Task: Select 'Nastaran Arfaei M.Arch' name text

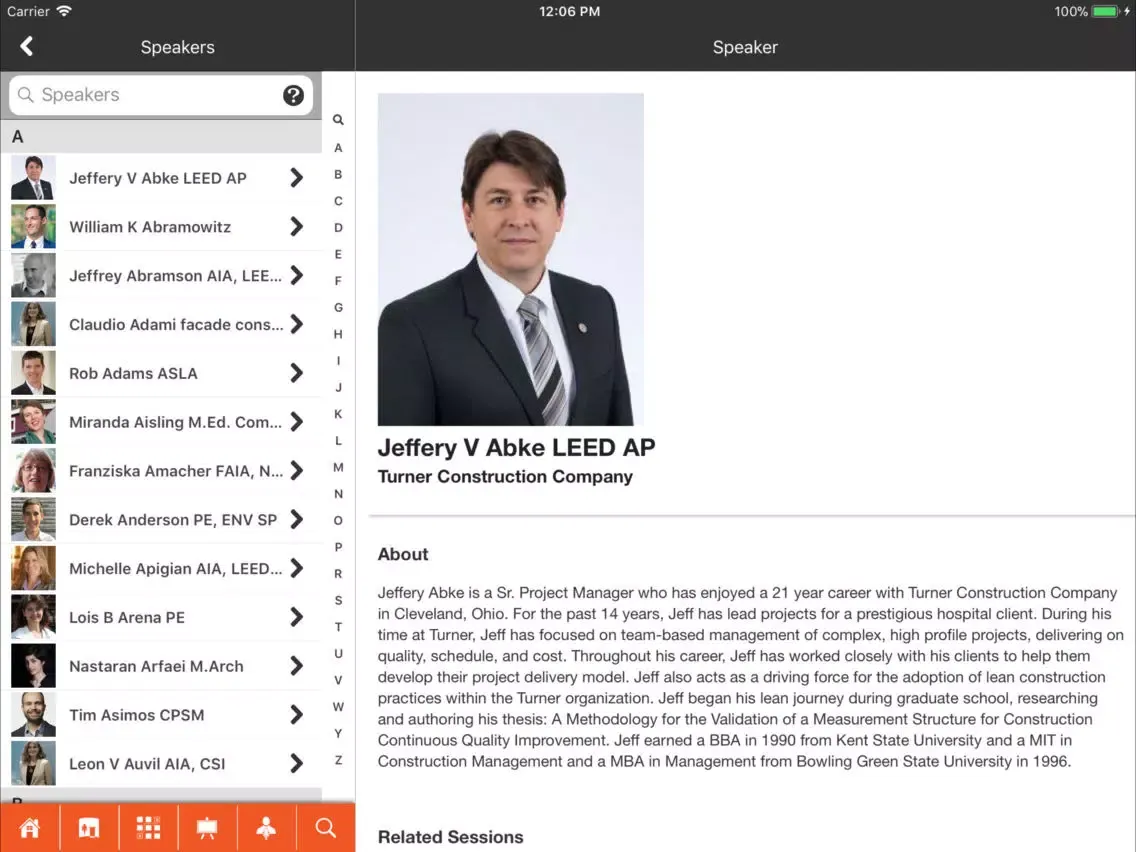Action: (156, 666)
